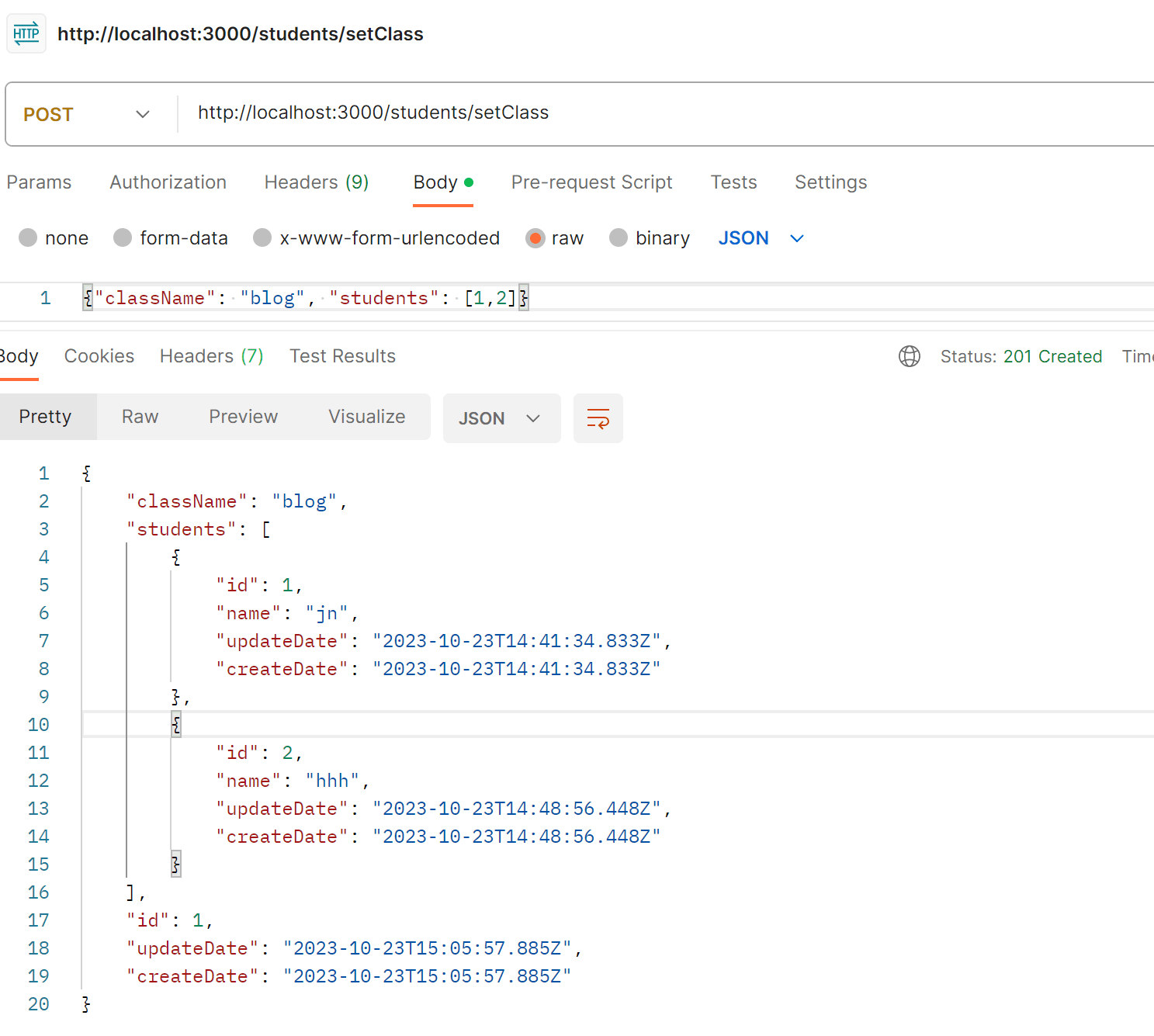Switch response view to Raw
The image size is (1154, 1036).
[140, 417]
